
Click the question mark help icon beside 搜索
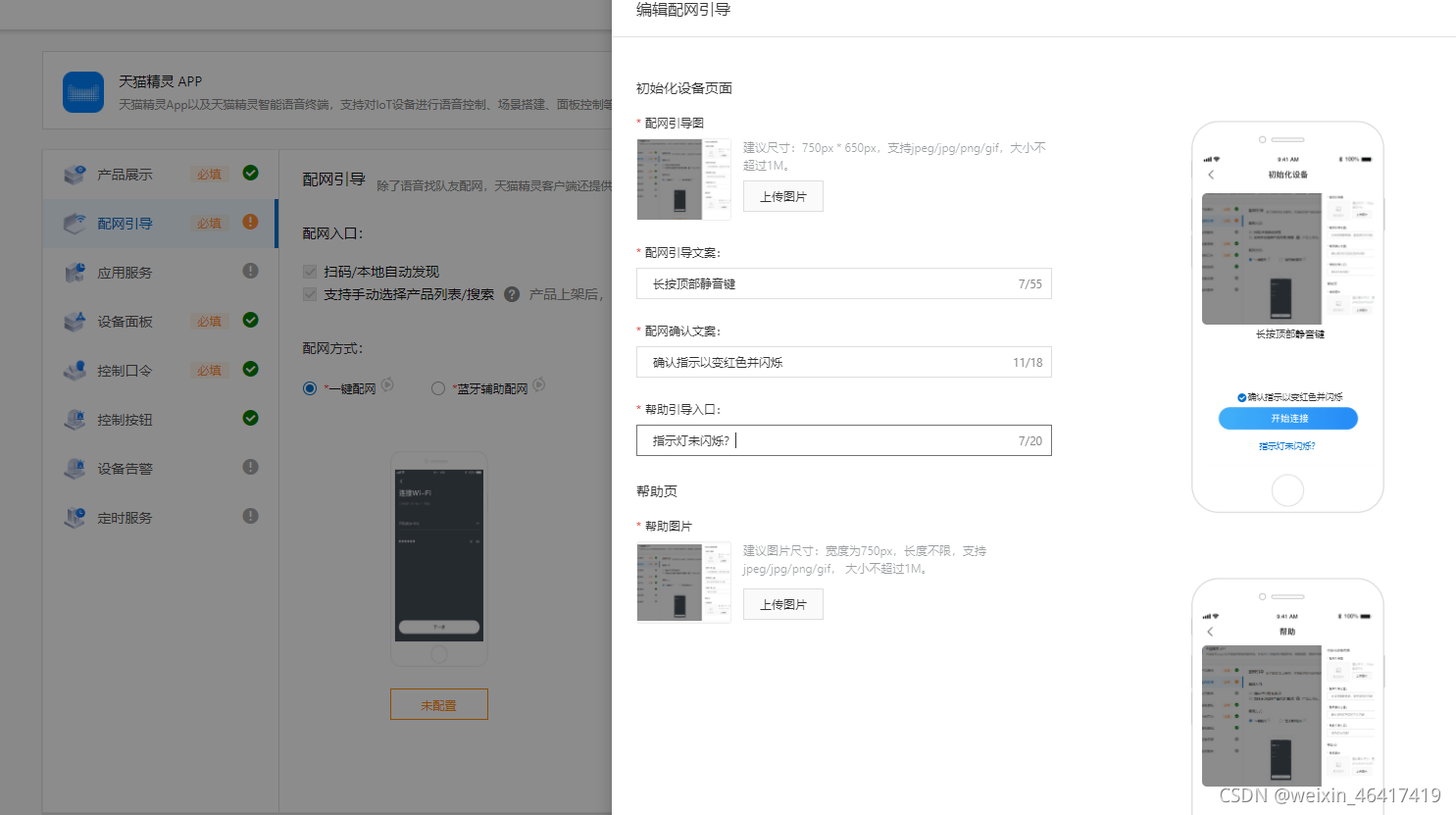(512, 294)
